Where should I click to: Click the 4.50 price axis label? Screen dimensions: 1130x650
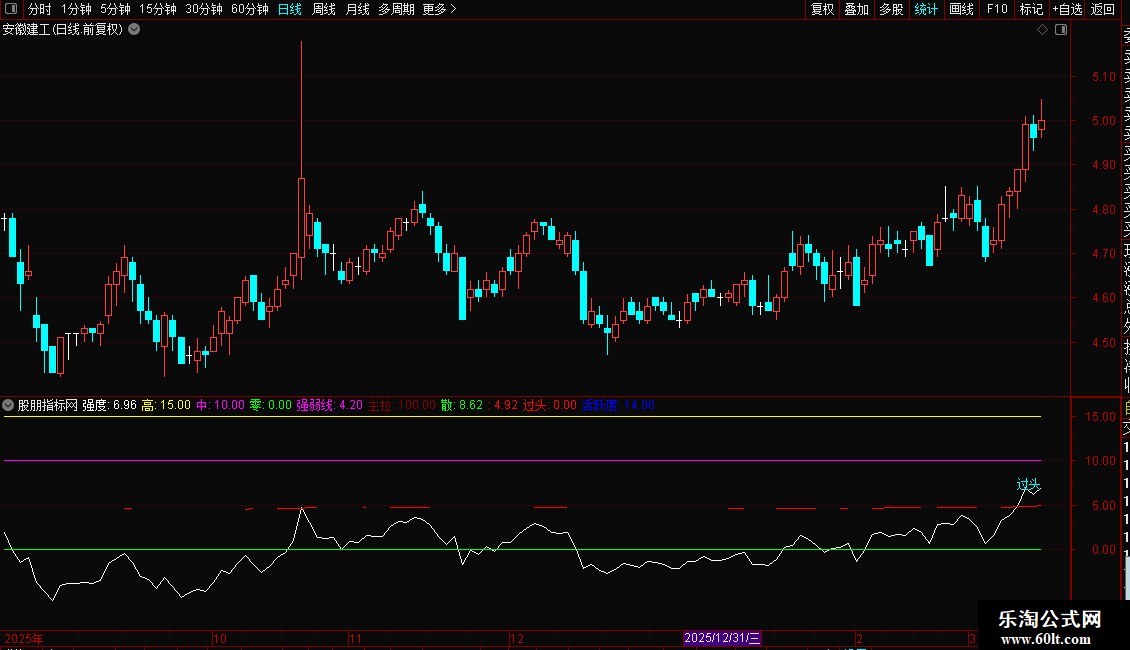[1103, 343]
